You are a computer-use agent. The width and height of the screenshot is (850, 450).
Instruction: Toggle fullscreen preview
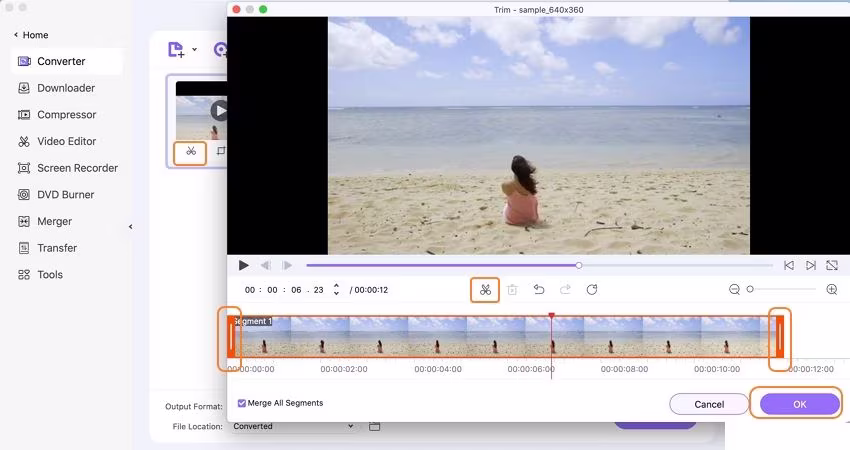point(832,265)
